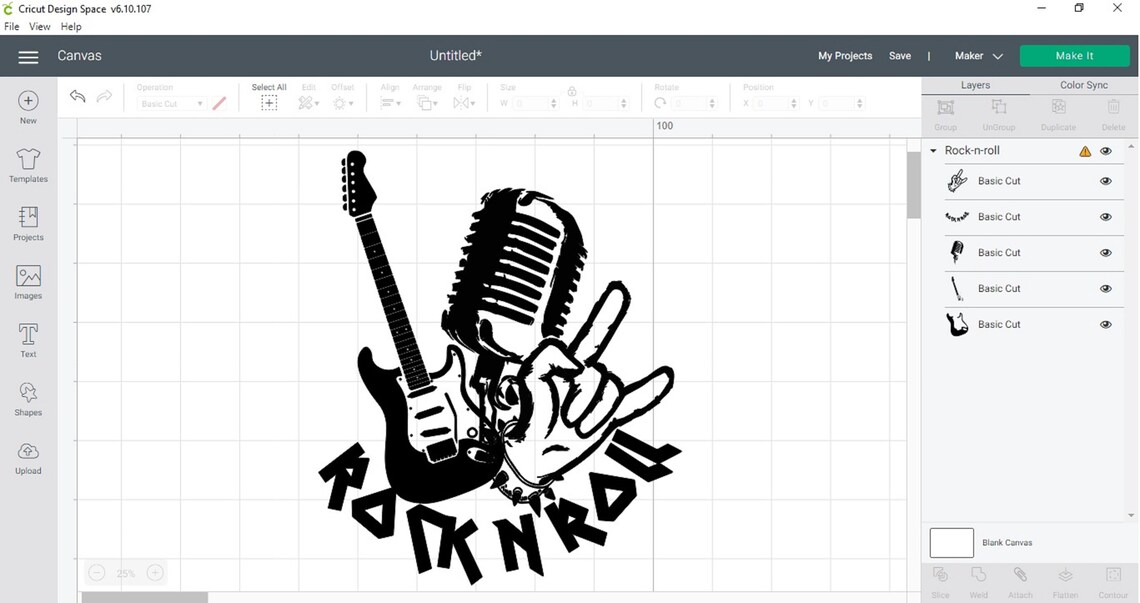Screen dimensions: 1140x603
Task: Toggle visibility of the microphone Basic Cut layer
Action: [x=1106, y=253]
